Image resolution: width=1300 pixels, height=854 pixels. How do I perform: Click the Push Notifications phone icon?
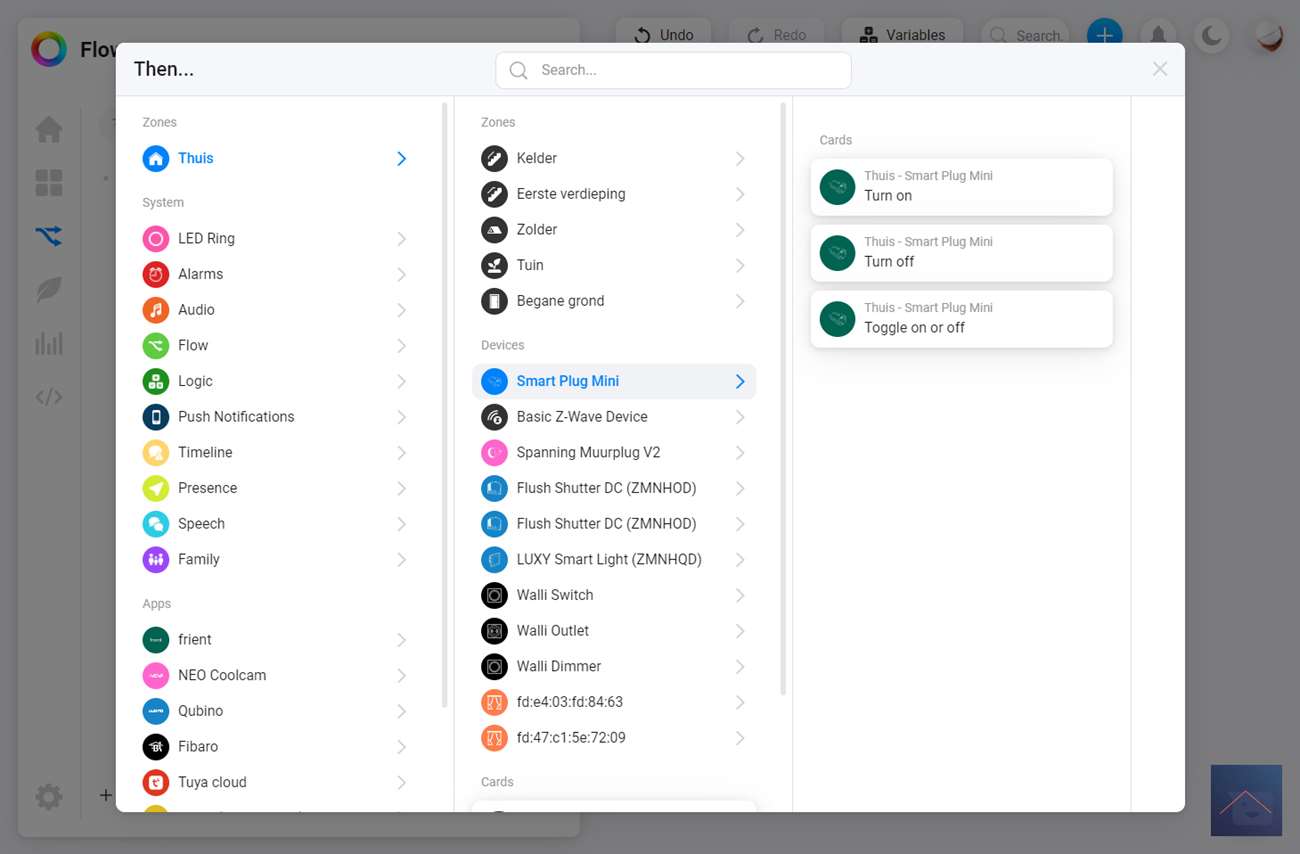pos(155,417)
